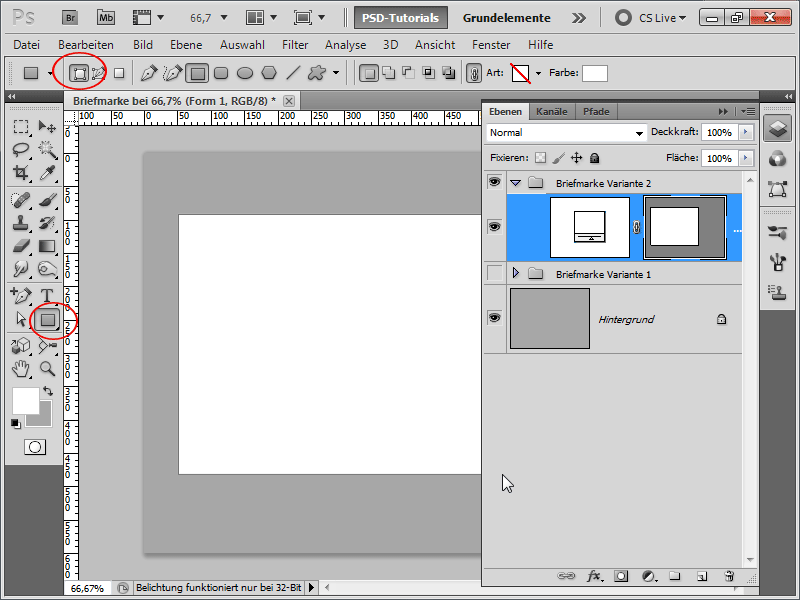This screenshot has height=600, width=800.
Task: Toggle lock all for layer
Action: 594,158
